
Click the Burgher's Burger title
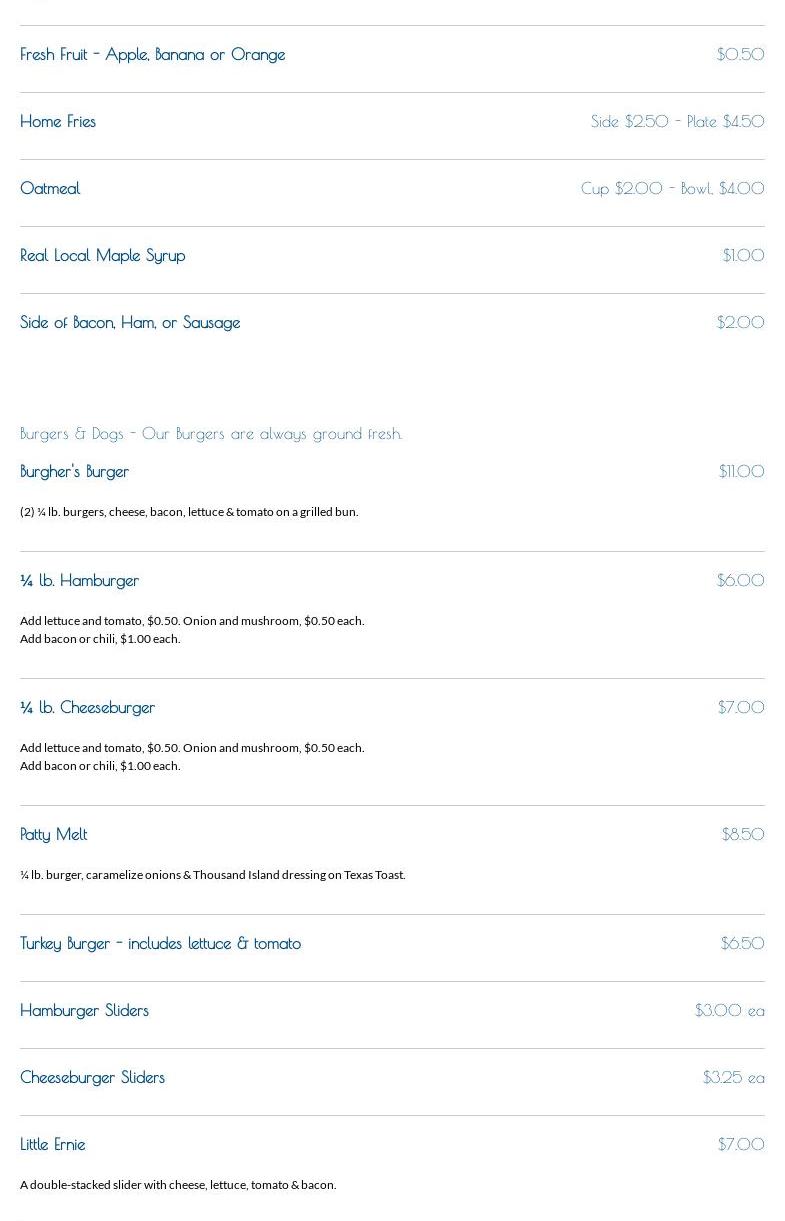(x=74, y=471)
